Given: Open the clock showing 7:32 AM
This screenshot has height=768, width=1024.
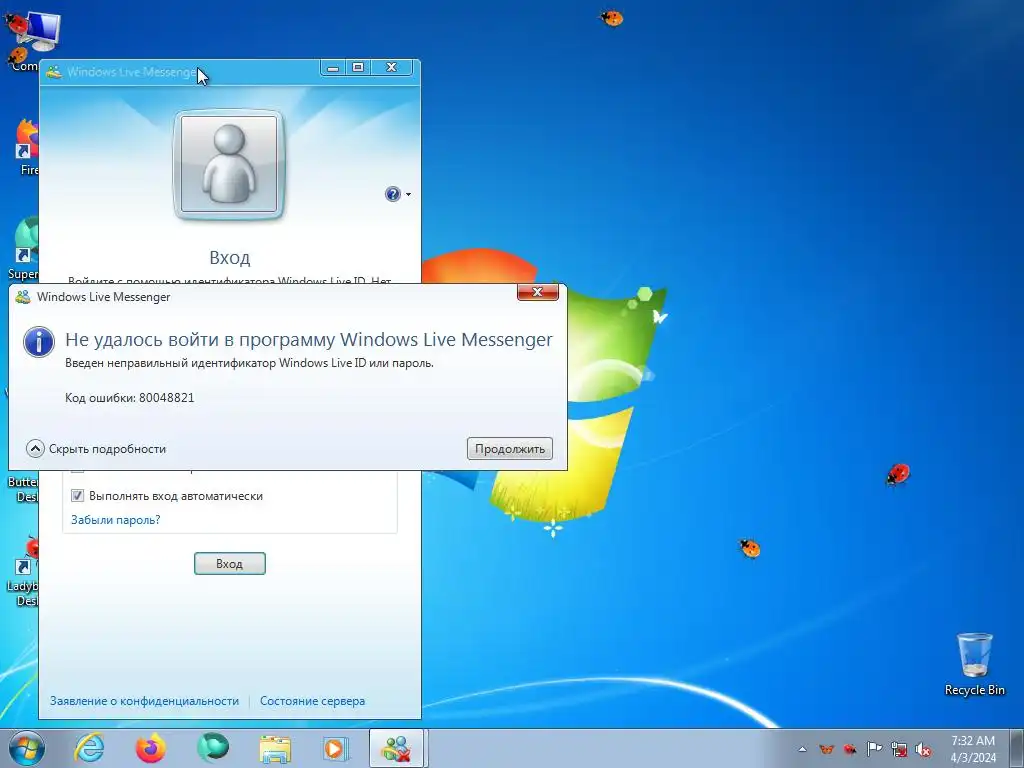Looking at the screenshot, I should tap(972, 749).
